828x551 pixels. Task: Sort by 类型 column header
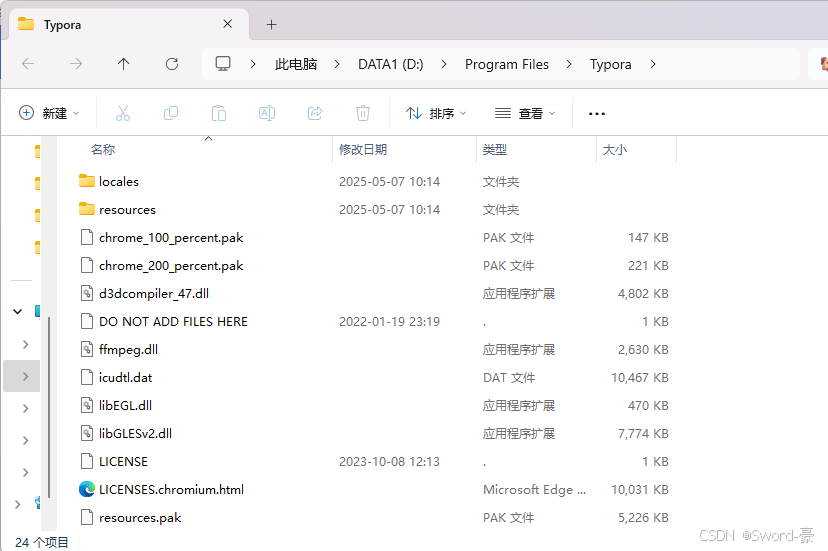[495, 150]
